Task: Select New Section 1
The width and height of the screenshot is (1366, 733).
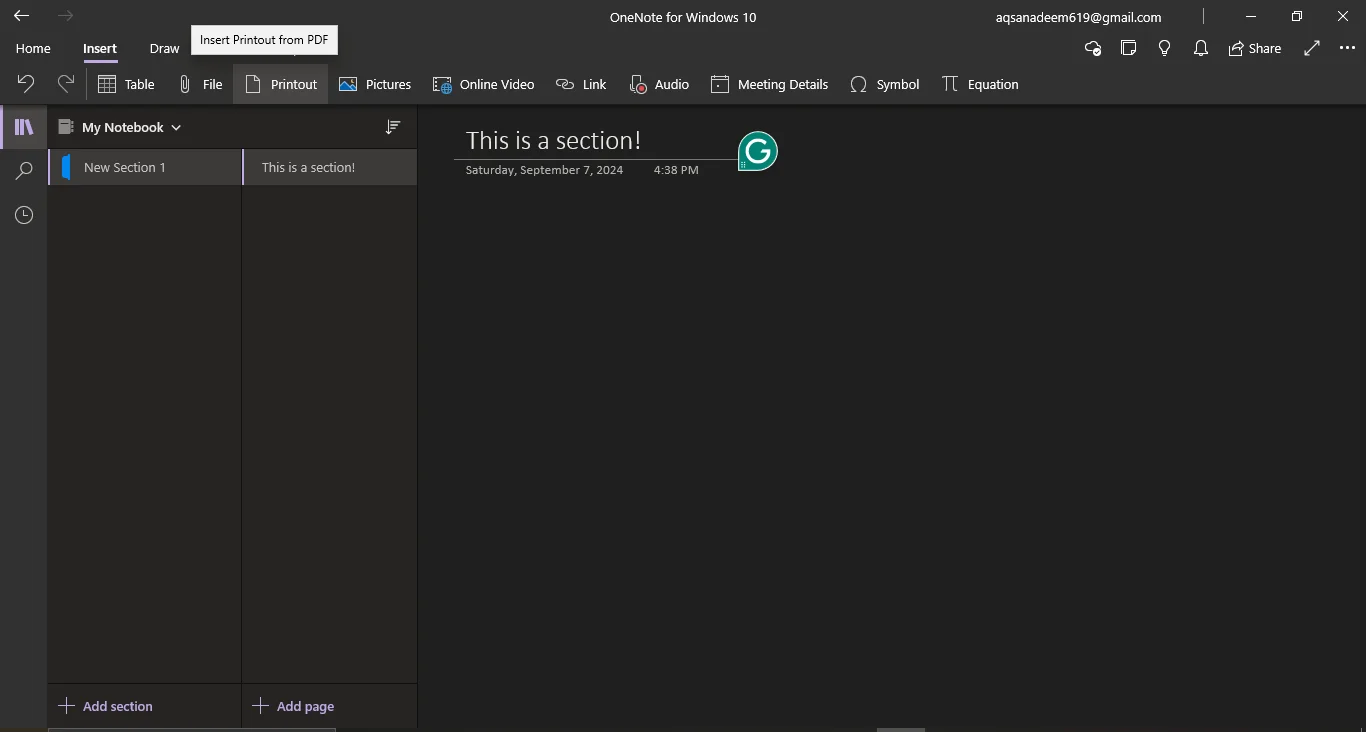Action: click(x=145, y=167)
